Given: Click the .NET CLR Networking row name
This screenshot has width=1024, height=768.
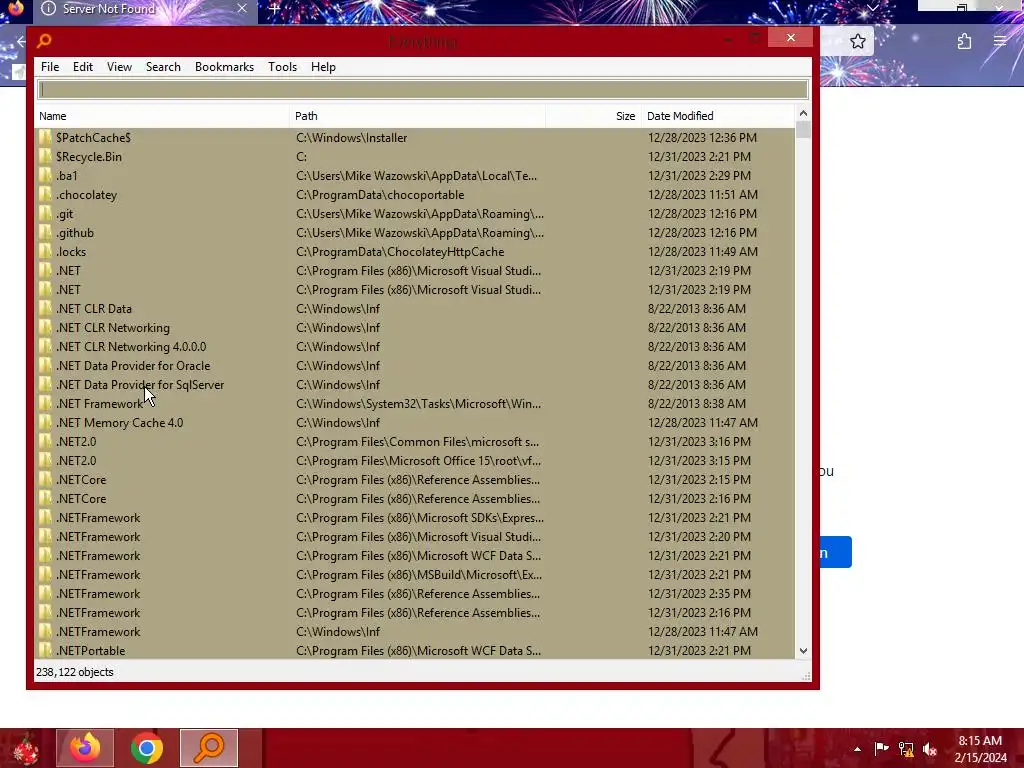Looking at the screenshot, I should [112, 328].
